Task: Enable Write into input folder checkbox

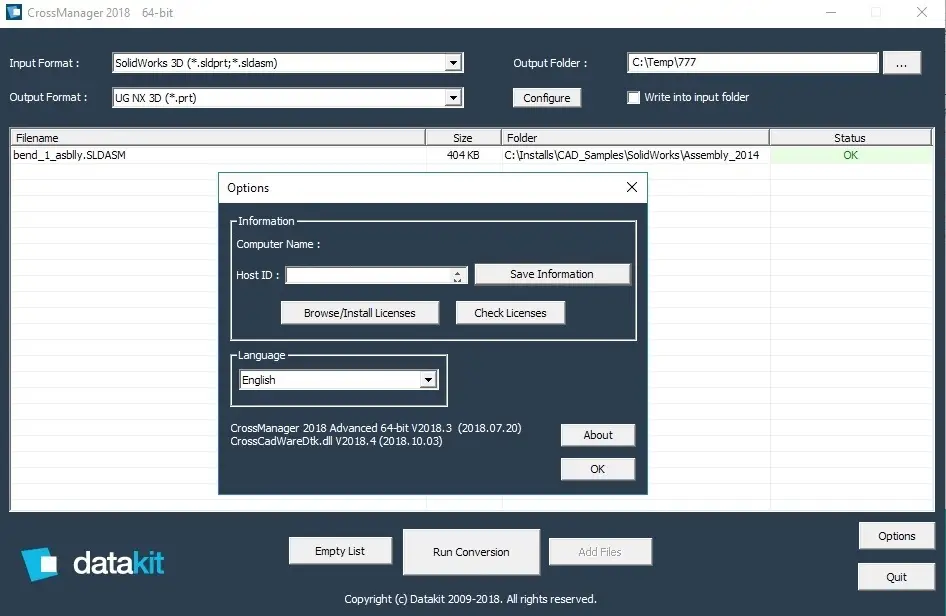Action: tap(633, 98)
